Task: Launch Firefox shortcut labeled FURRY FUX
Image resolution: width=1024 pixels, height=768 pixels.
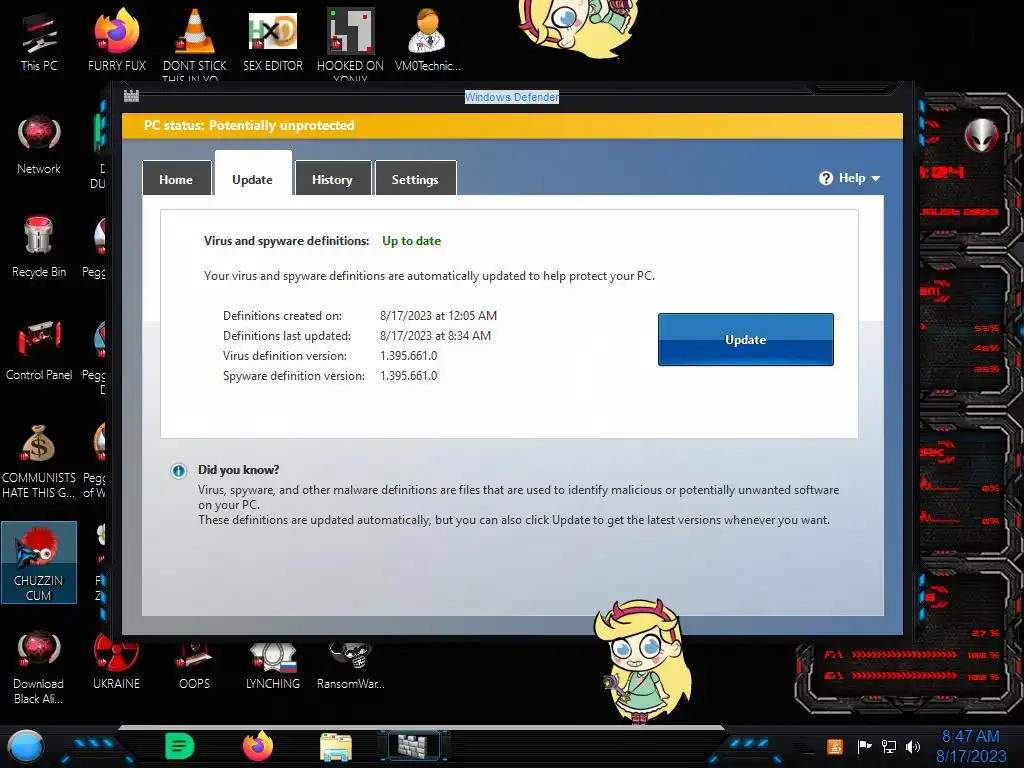Action: pyautogui.click(x=116, y=41)
